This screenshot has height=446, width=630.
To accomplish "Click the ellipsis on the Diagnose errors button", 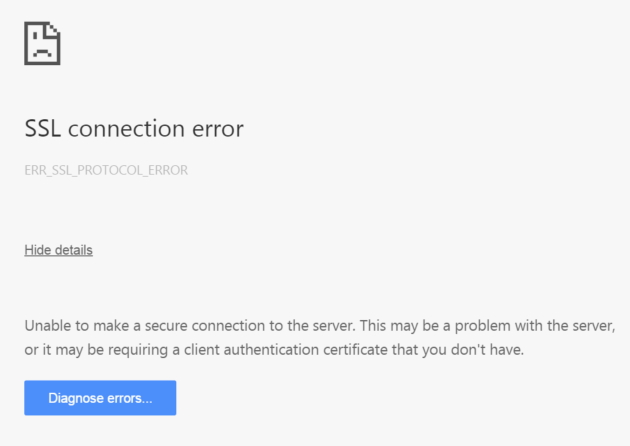I will click(x=147, y=401).
